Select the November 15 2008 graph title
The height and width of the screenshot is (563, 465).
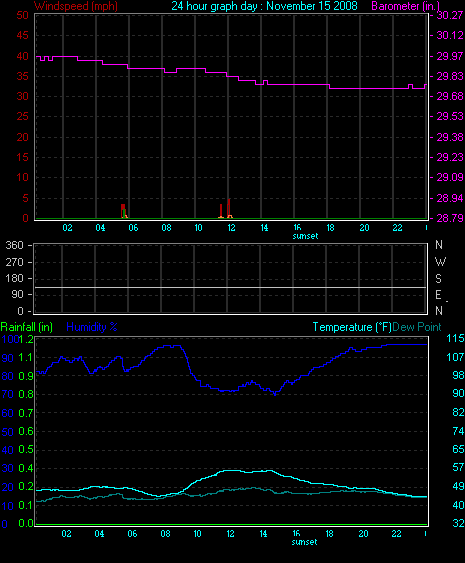tap(312, 6)
